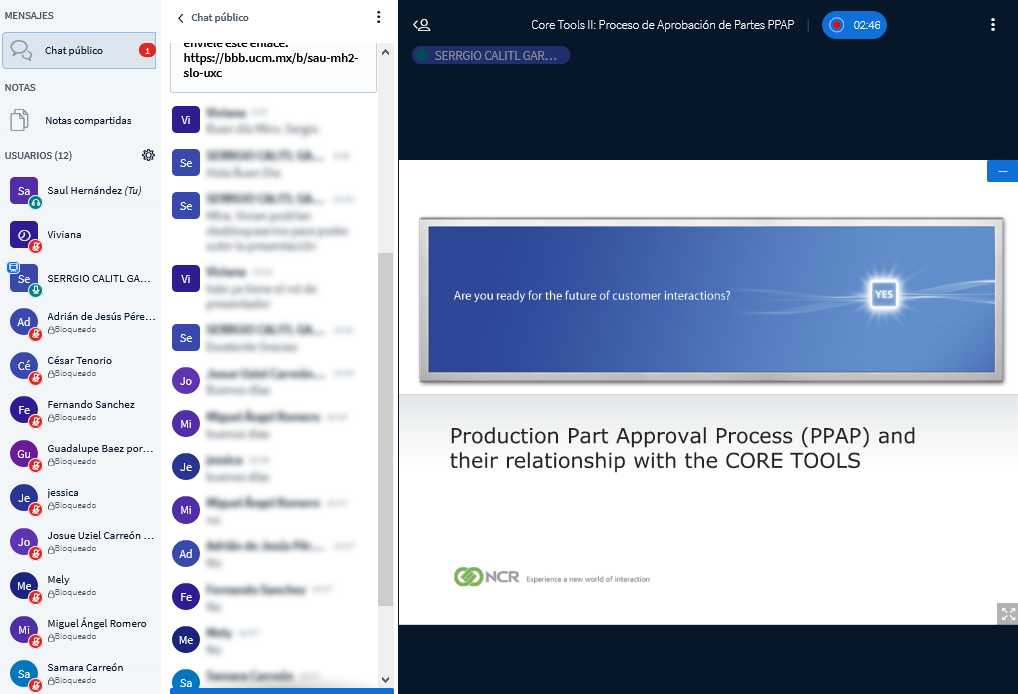Click Saul Hernández's avatar icon

[x=24, y=191]
